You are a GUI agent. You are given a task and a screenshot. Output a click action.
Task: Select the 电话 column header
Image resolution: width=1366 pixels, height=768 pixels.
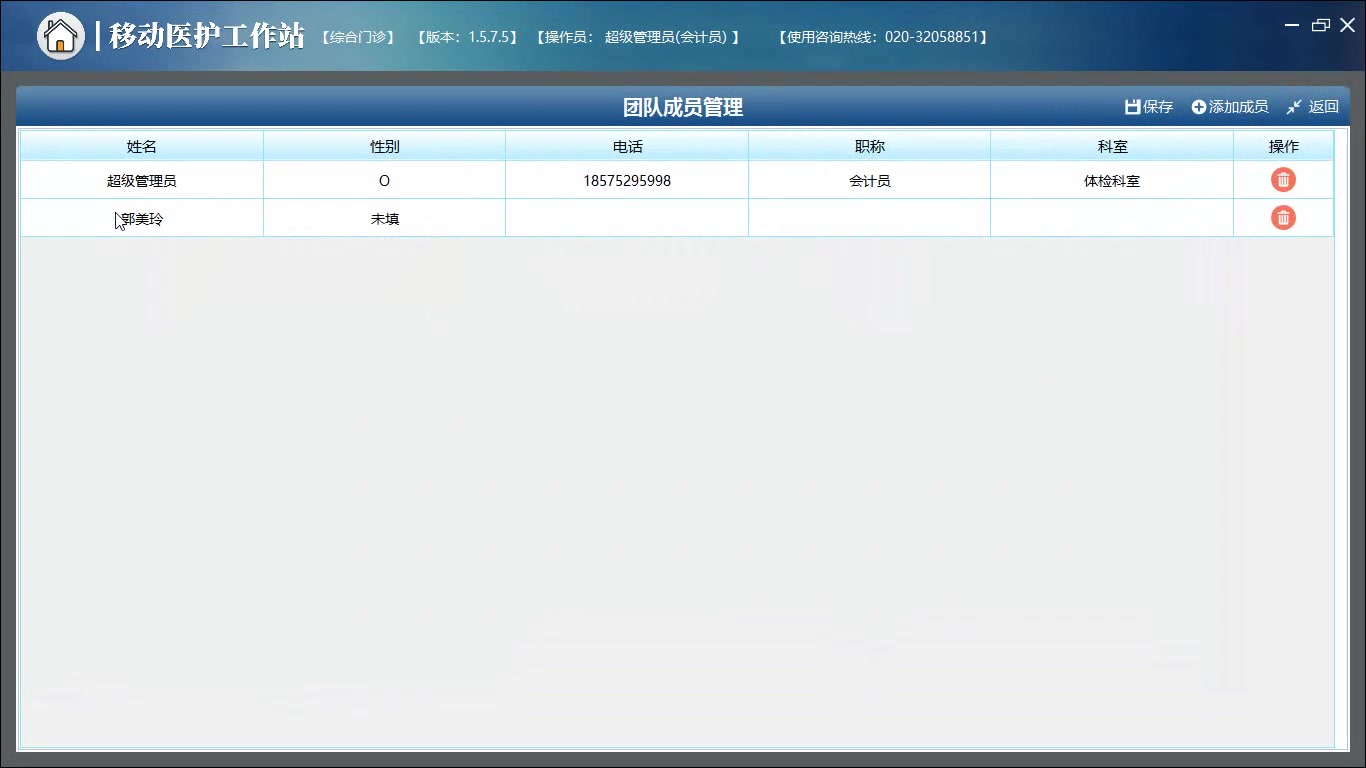point(627,146)
